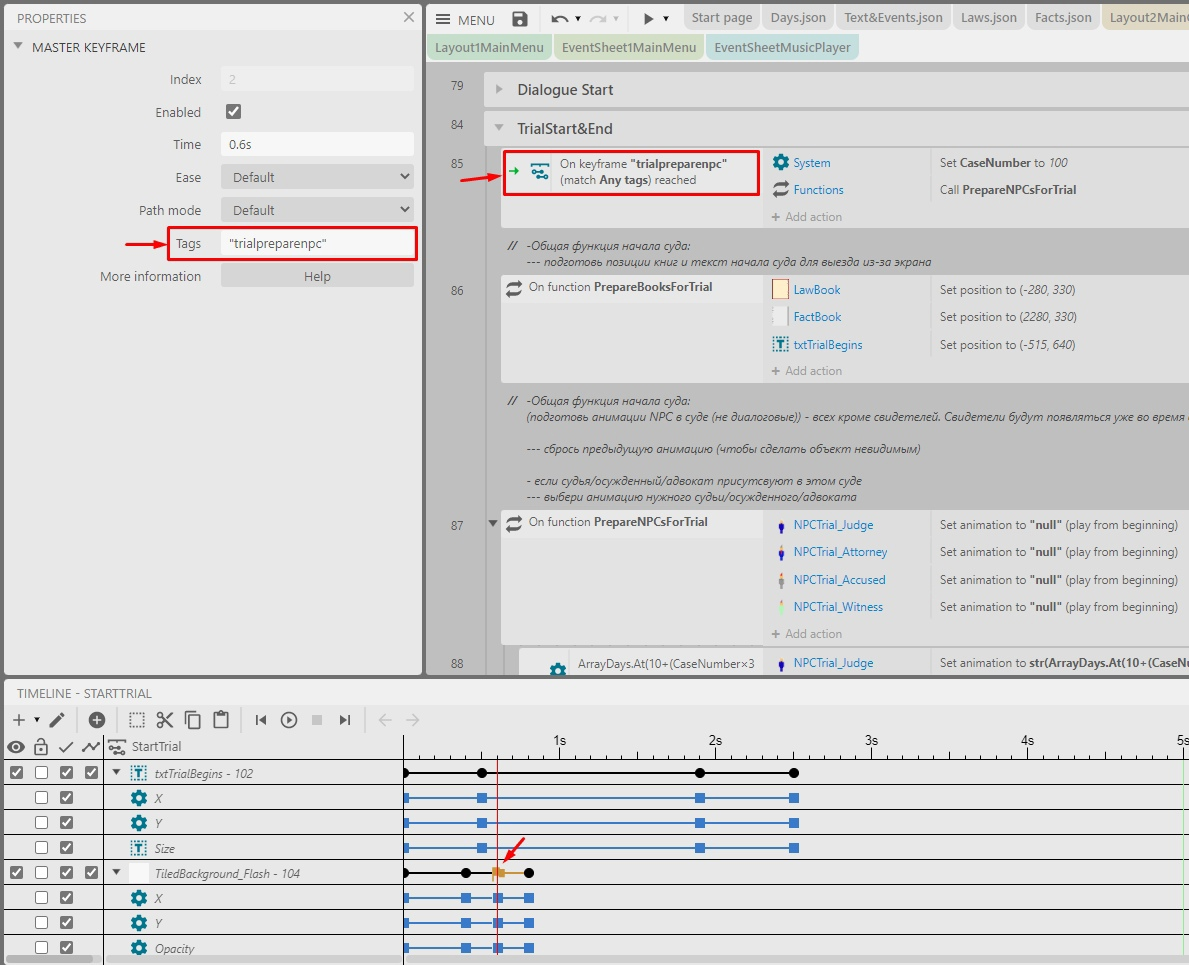Open the Laws.json tab
The height and width of the screenshot is (965, 1189).
coord(989,17)
